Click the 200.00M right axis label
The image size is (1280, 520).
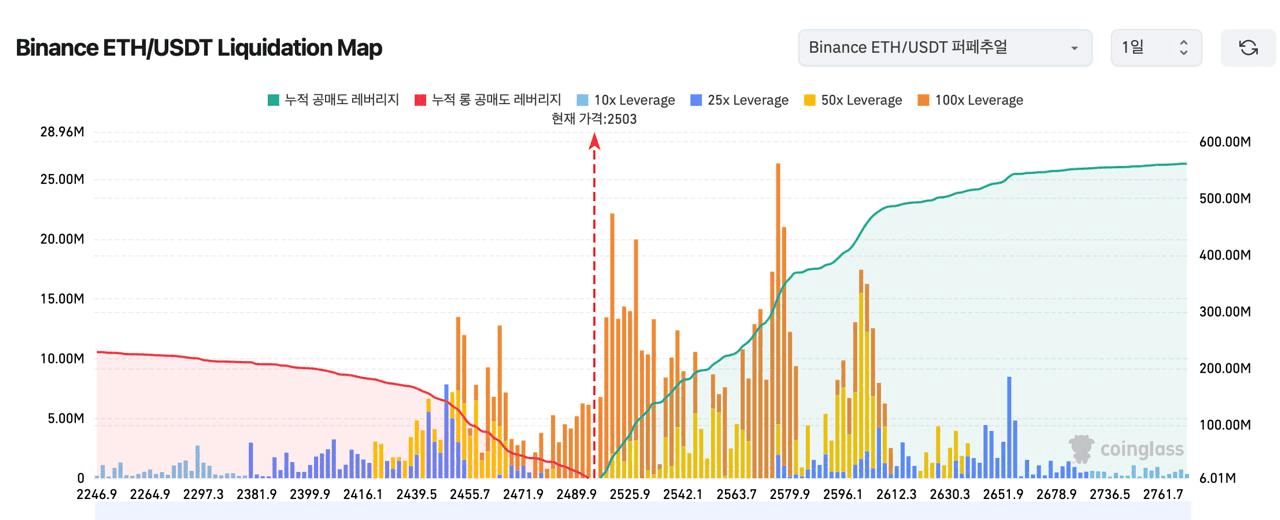1224,369
